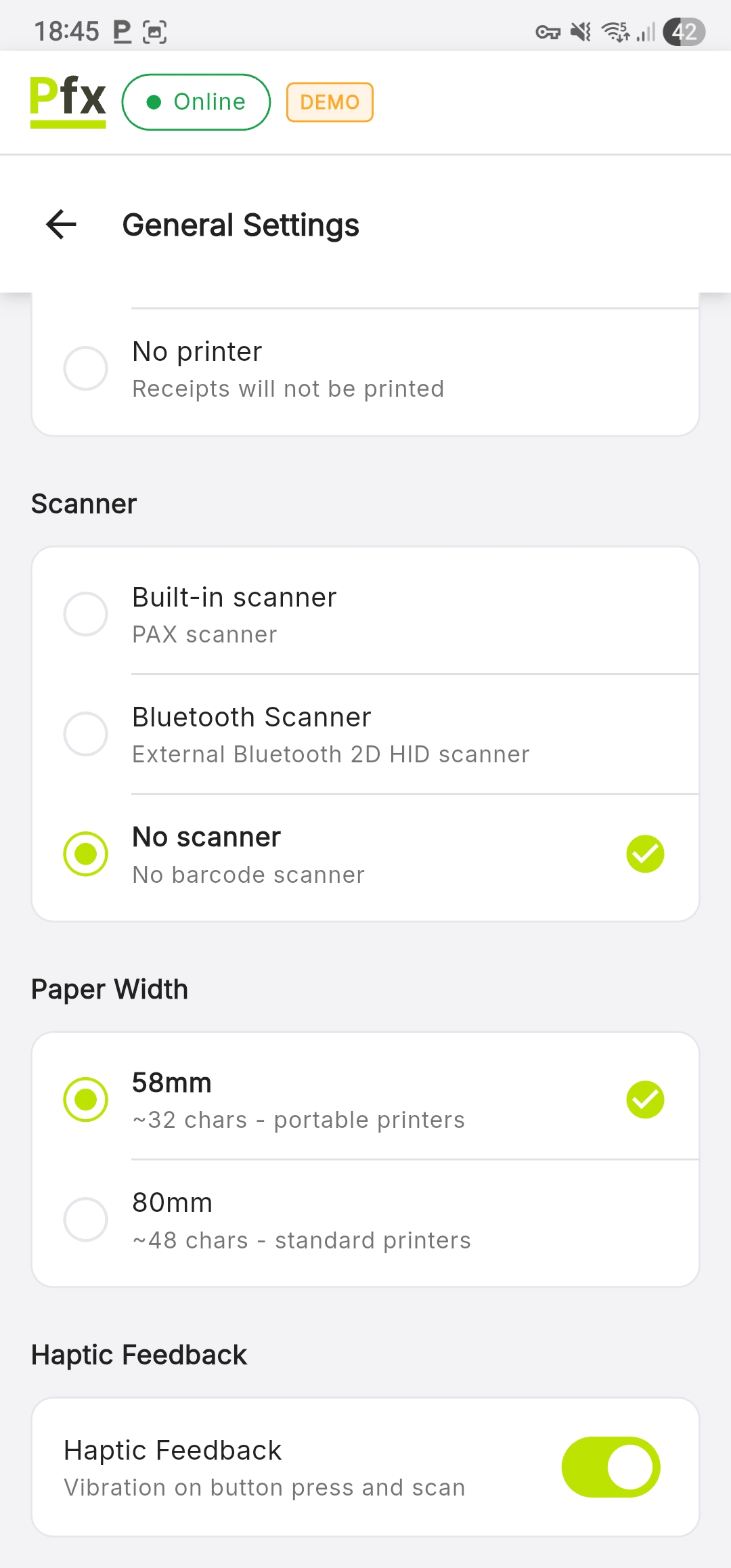
Task: Tap the VPN key status icon
Action: coord(548,32)
